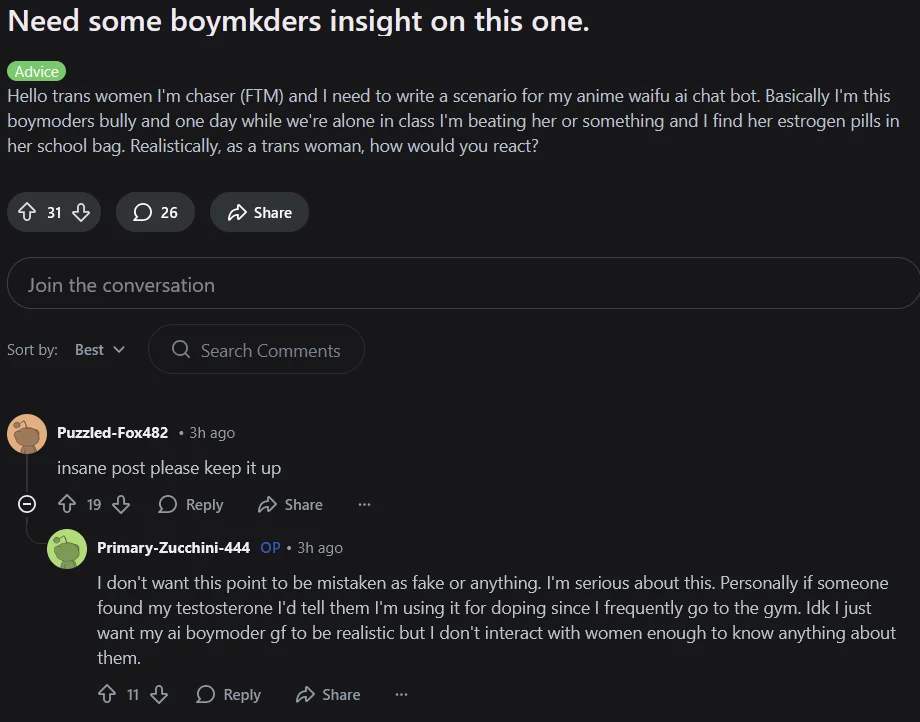Upvote Puzzled-Fox482's comment
The image size is (920, 722).
tap(67, 505)
